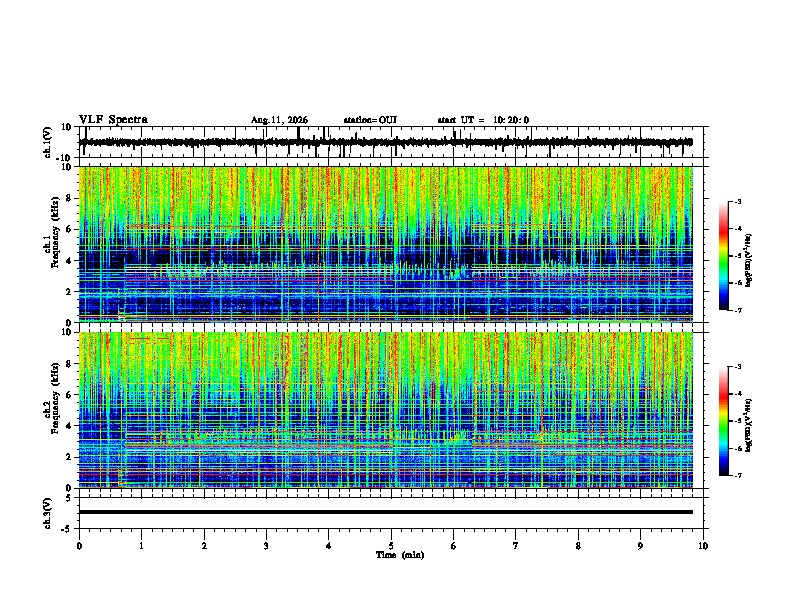792x612 pixels.
Task: Click time axis tick label "6"
Action: coord(454,546)
